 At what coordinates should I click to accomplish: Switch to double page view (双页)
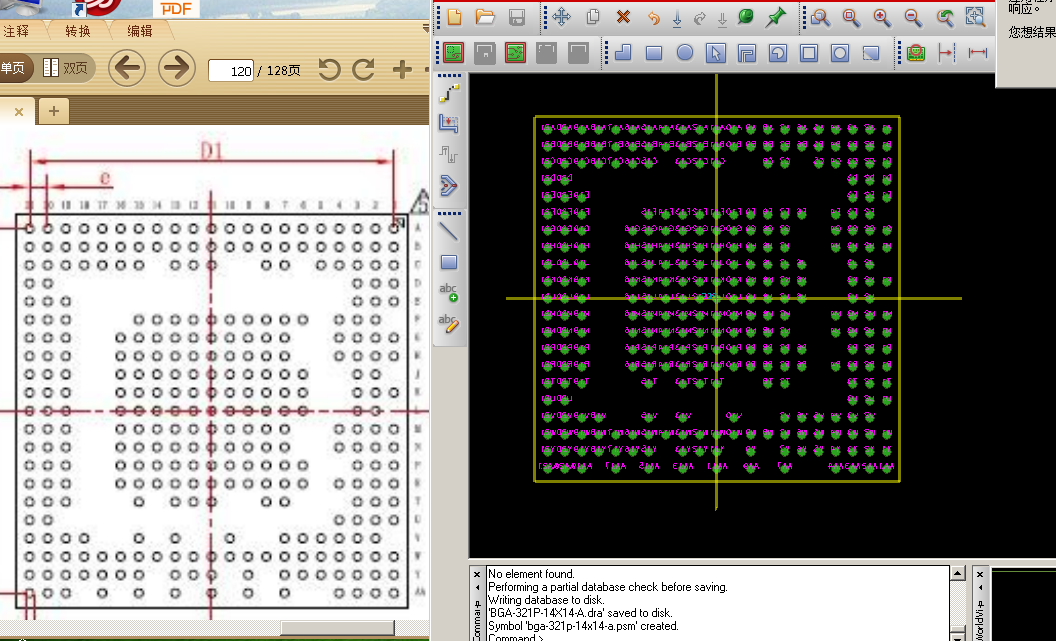(x=66, y=69)
